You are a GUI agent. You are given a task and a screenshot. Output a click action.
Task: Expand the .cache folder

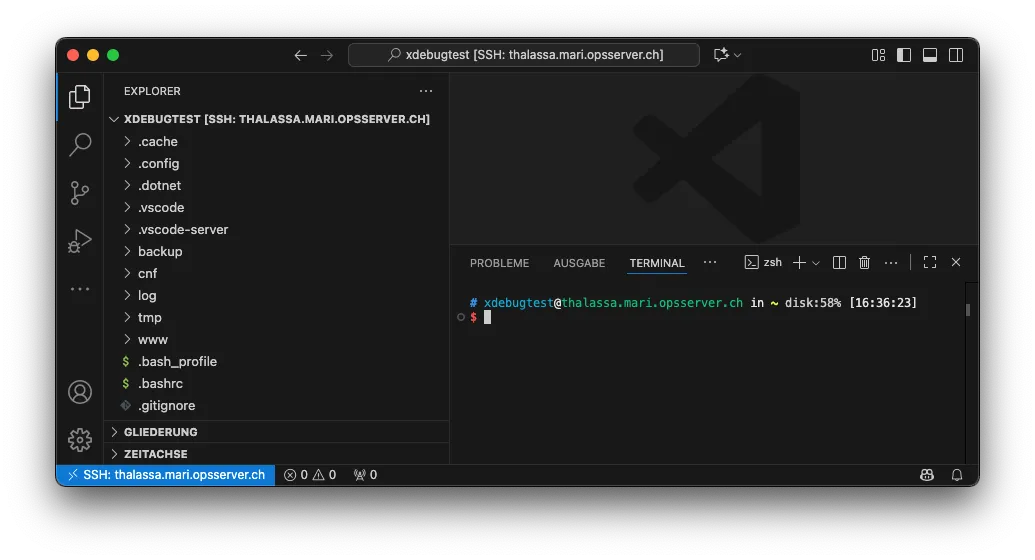(x=277, y=141)
